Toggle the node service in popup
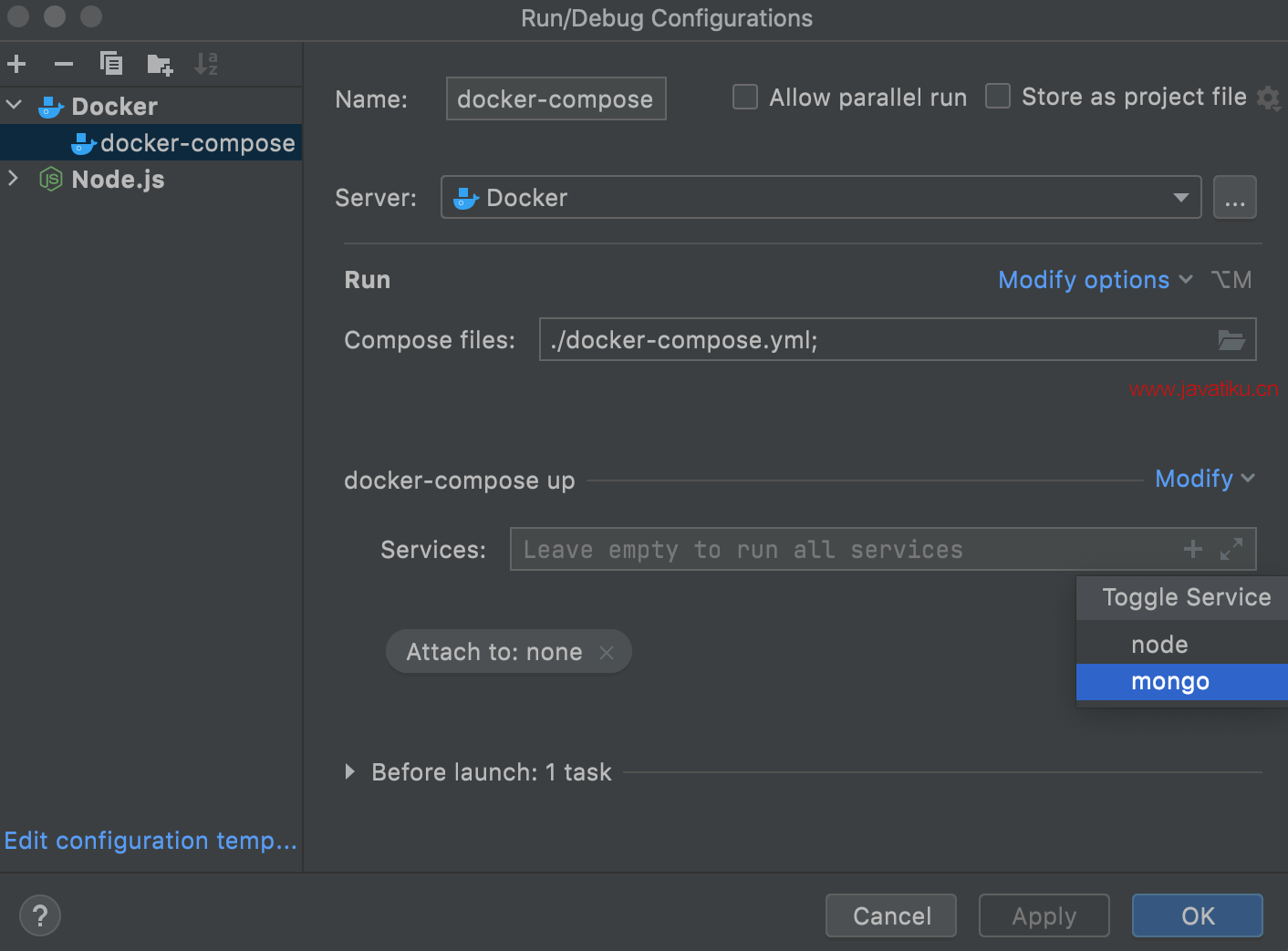The height and width of the screenshot is (951, 1288). [x=1182, y=645]
